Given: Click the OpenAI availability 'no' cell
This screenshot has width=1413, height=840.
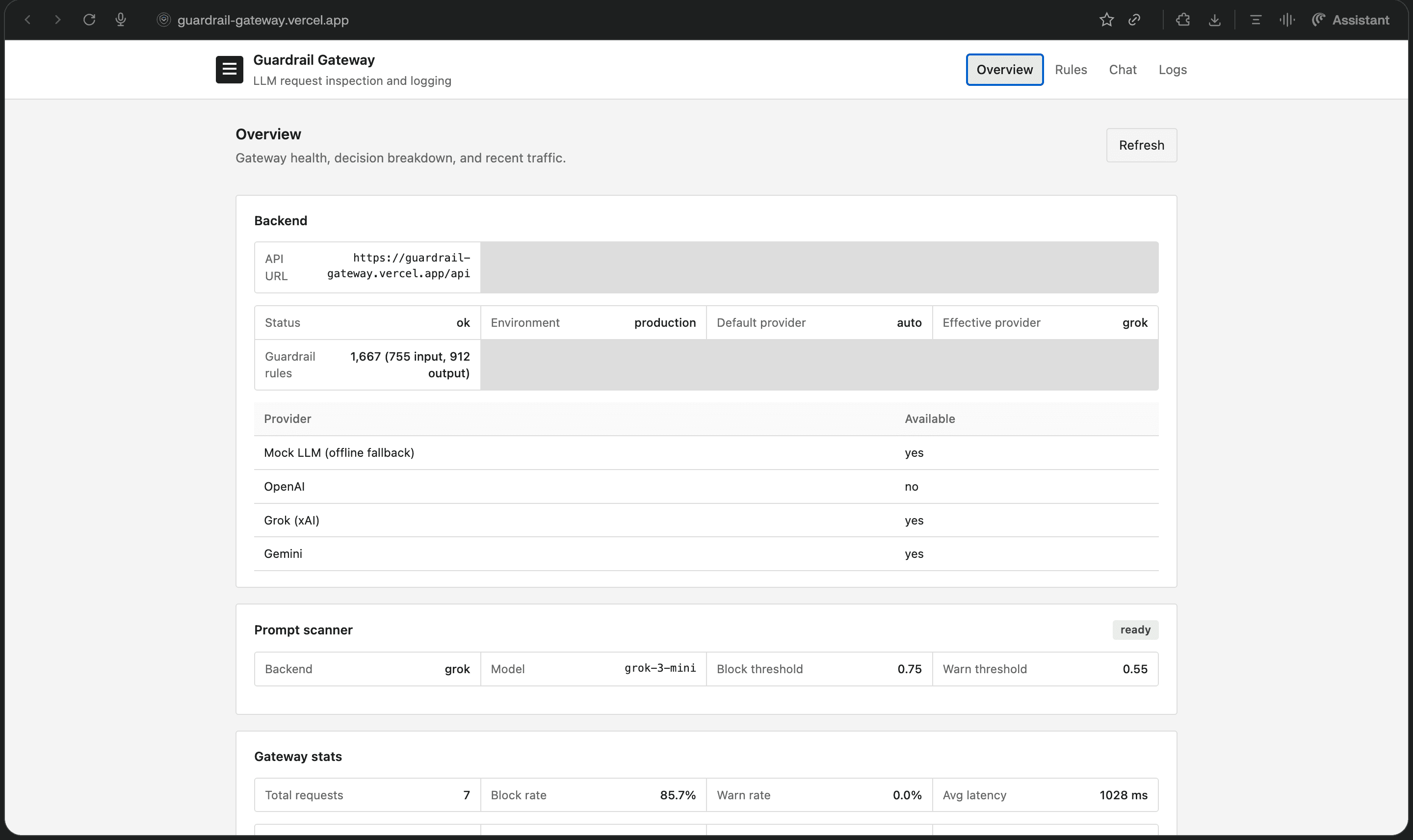Looking at the screenshot, I should pyautogui.click(x=911, y=486).
